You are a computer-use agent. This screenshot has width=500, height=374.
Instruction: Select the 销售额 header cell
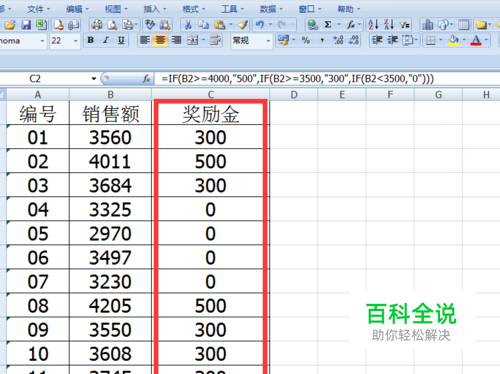click(x=110, y=113)
